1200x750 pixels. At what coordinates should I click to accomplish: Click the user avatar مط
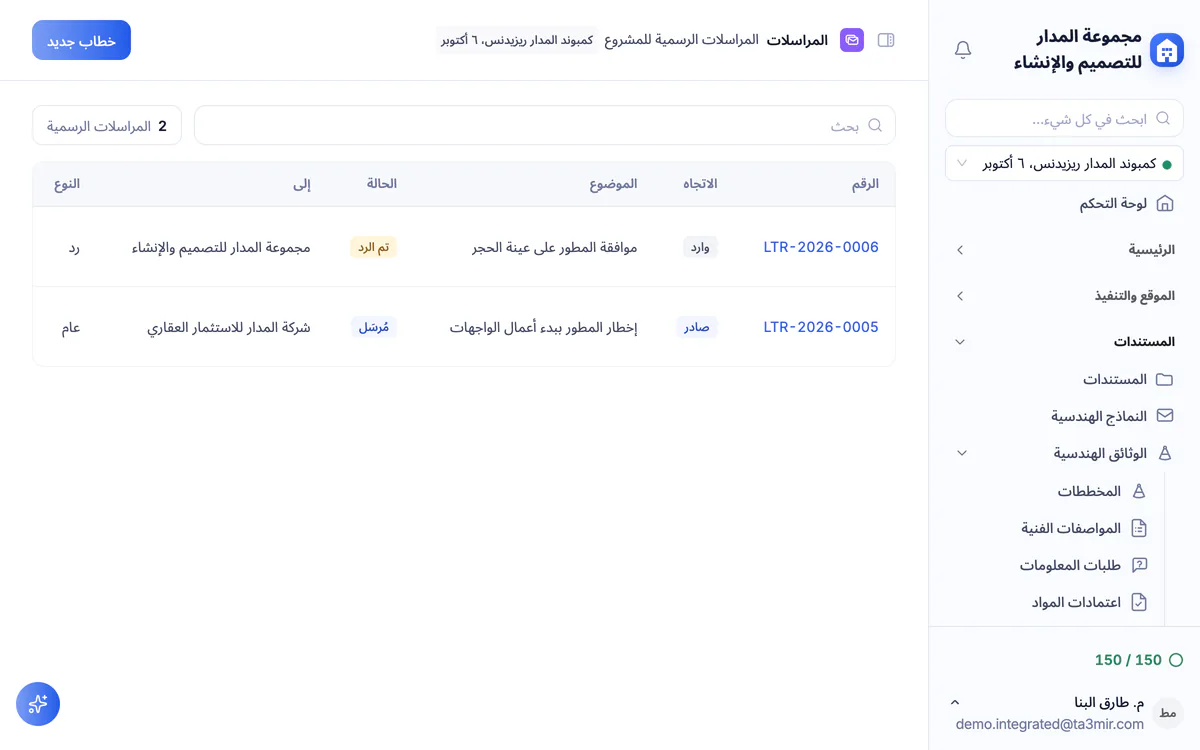pyautogui.click(x=1168, y=713)
